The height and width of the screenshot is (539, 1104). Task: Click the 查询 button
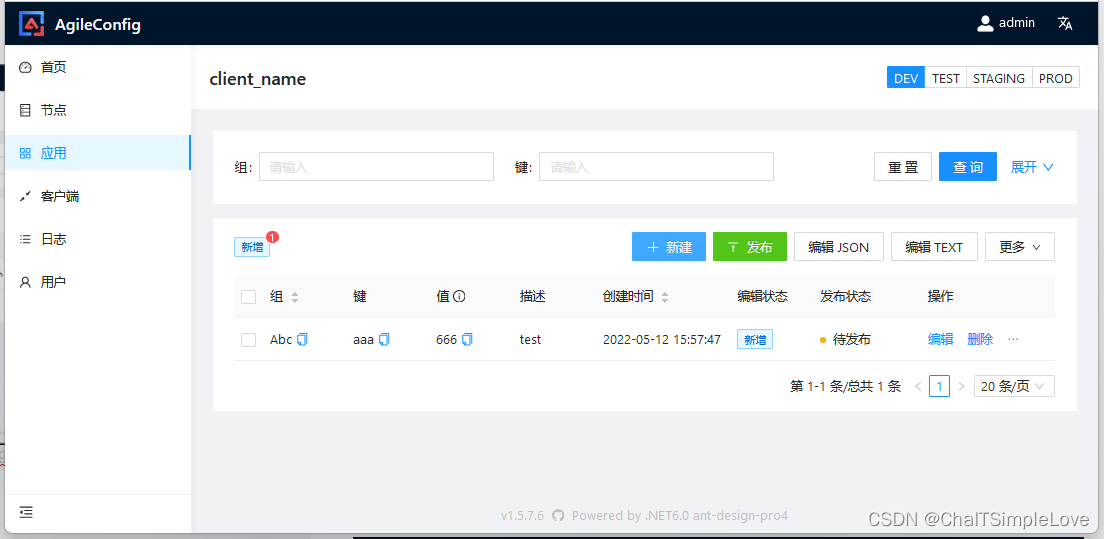(967, 167)
